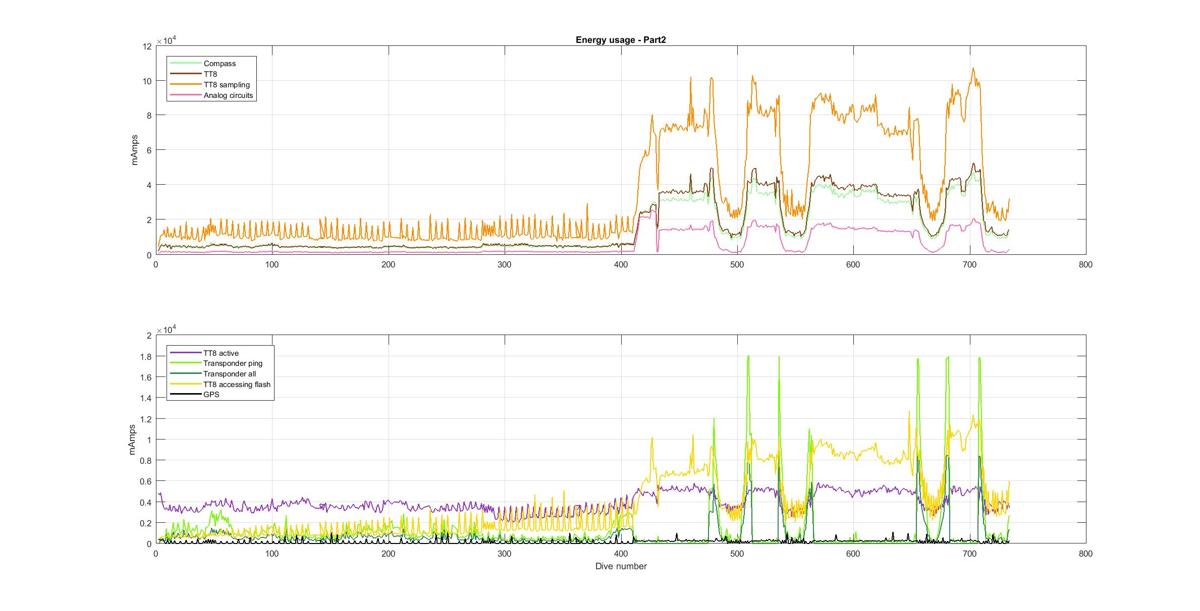Click y-axis tick '1.8' on the bottom chart
This screenshot has height=611, width=1200.
point(144,356)
